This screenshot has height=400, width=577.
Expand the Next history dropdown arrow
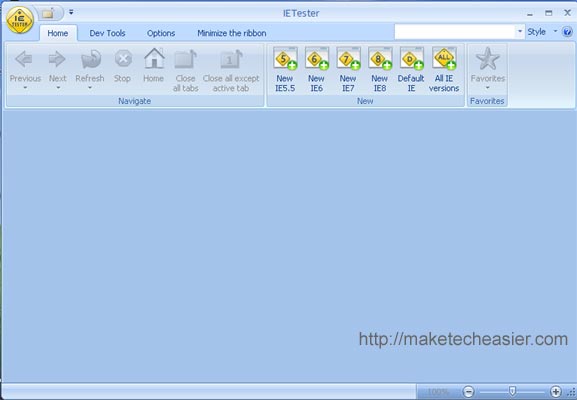point(58,88)
